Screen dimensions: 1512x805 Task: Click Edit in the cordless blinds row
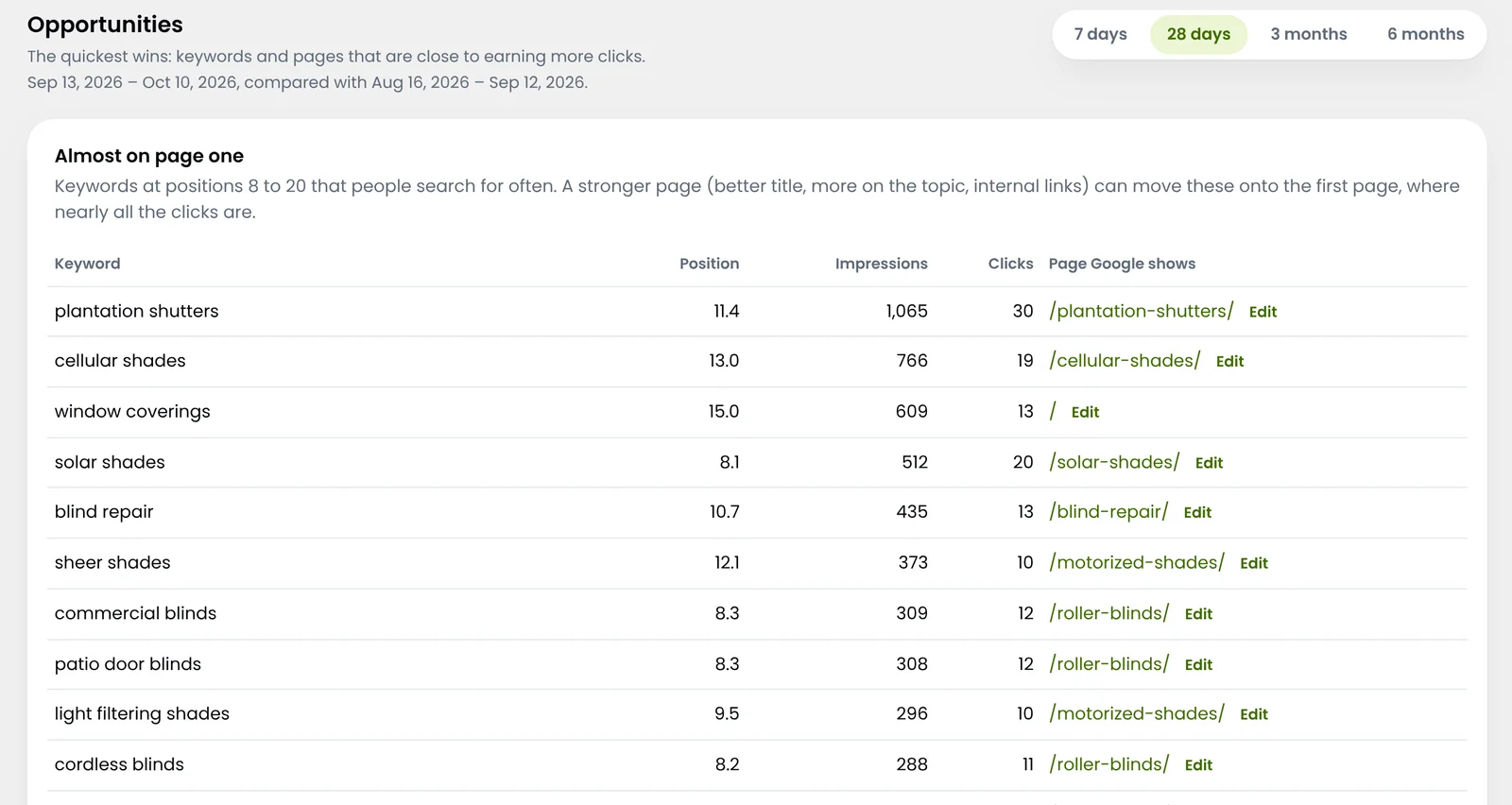(1198, 765)
